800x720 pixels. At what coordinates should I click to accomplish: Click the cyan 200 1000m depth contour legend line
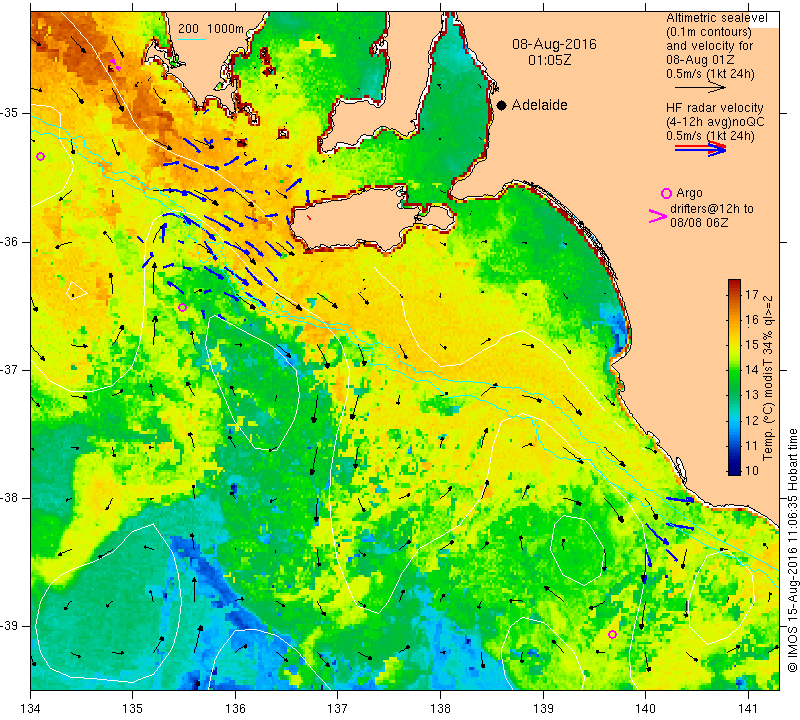[x=192, y=39]
